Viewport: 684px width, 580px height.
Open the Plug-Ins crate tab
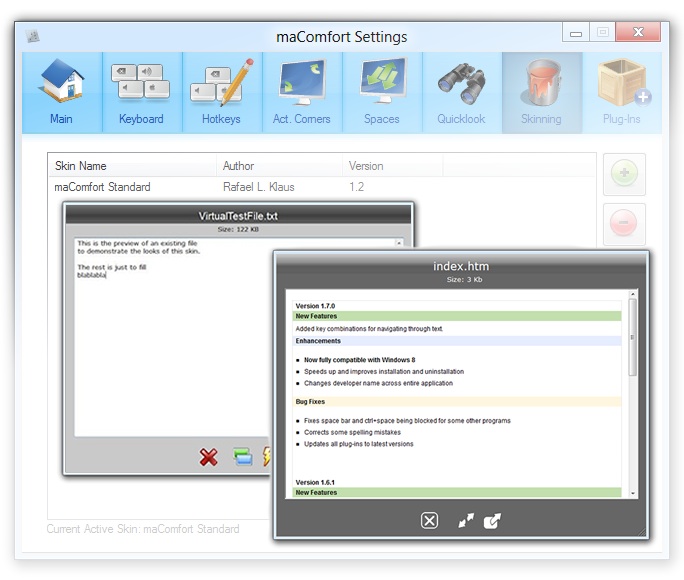coord(622,92)
